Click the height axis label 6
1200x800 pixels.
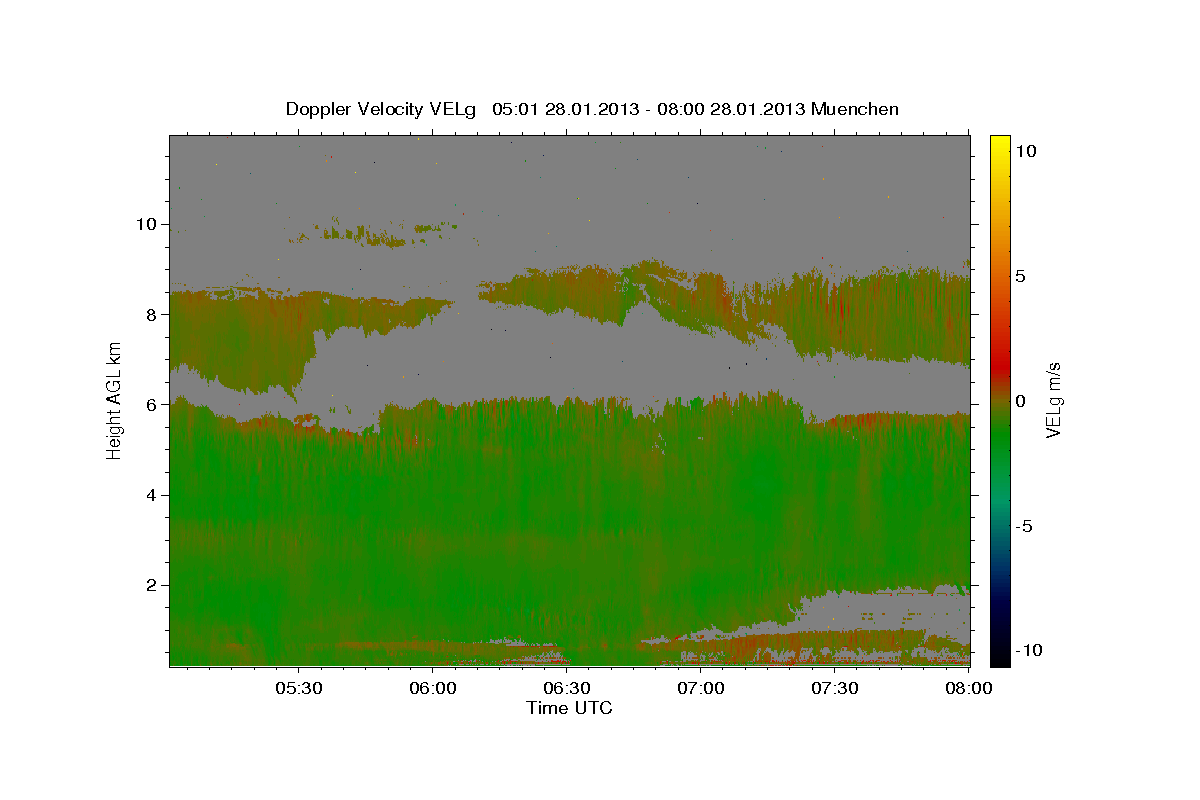(151, 404)
